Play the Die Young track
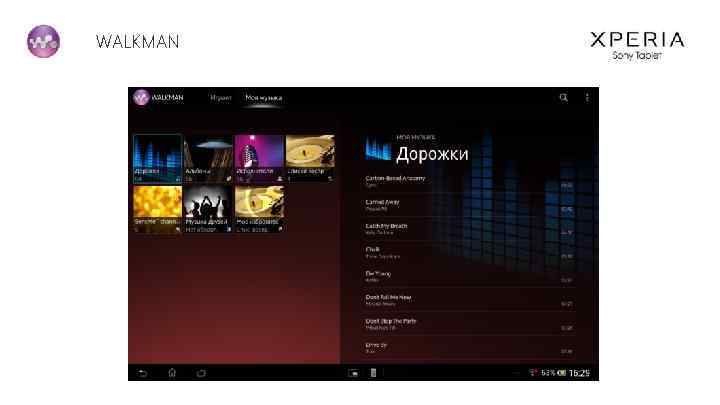Image resolution: width=720 pixels, height=405 pixels. click(x=469, y=277)
